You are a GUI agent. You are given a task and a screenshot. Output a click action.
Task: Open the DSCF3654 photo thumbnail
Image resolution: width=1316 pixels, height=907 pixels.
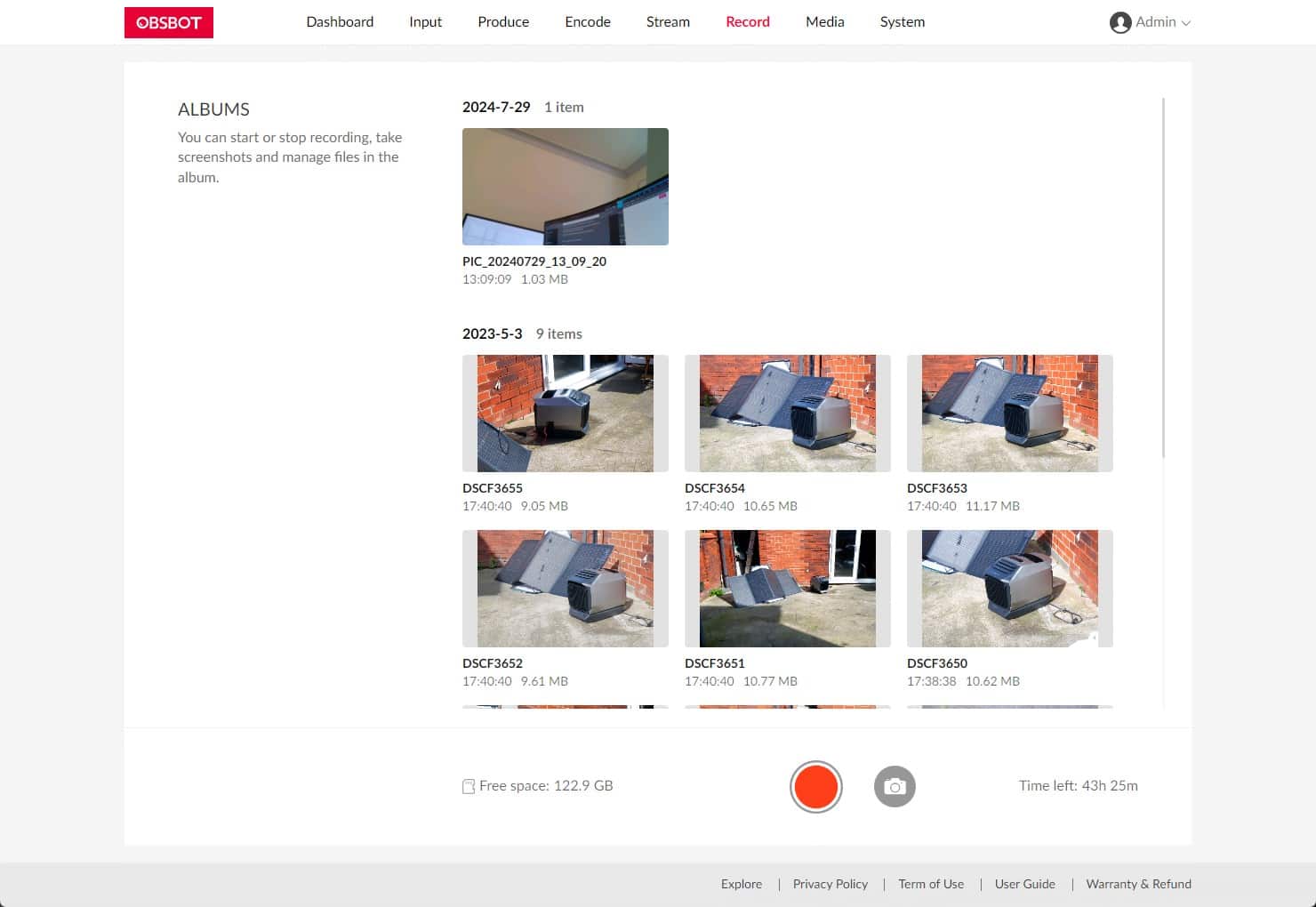788,413
